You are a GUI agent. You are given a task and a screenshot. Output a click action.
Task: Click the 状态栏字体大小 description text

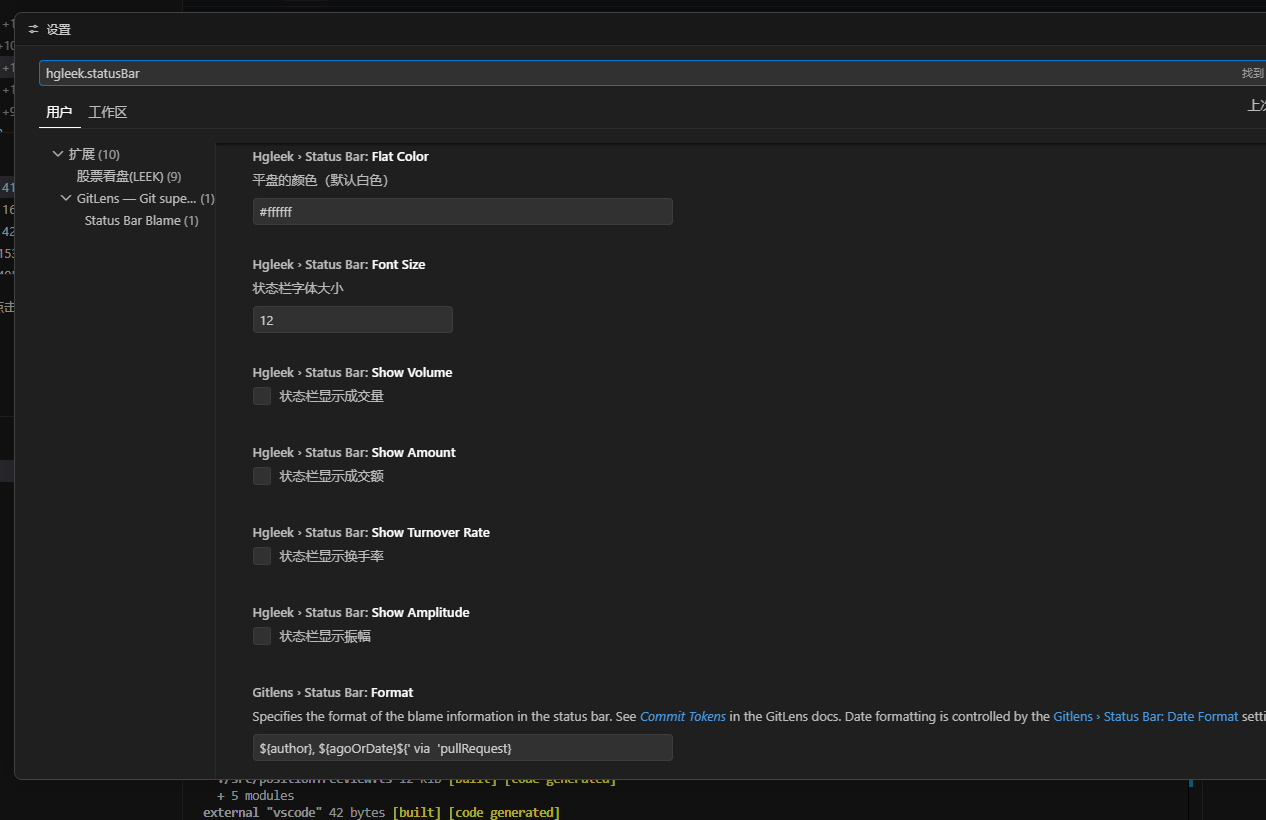tap(298, 288)
